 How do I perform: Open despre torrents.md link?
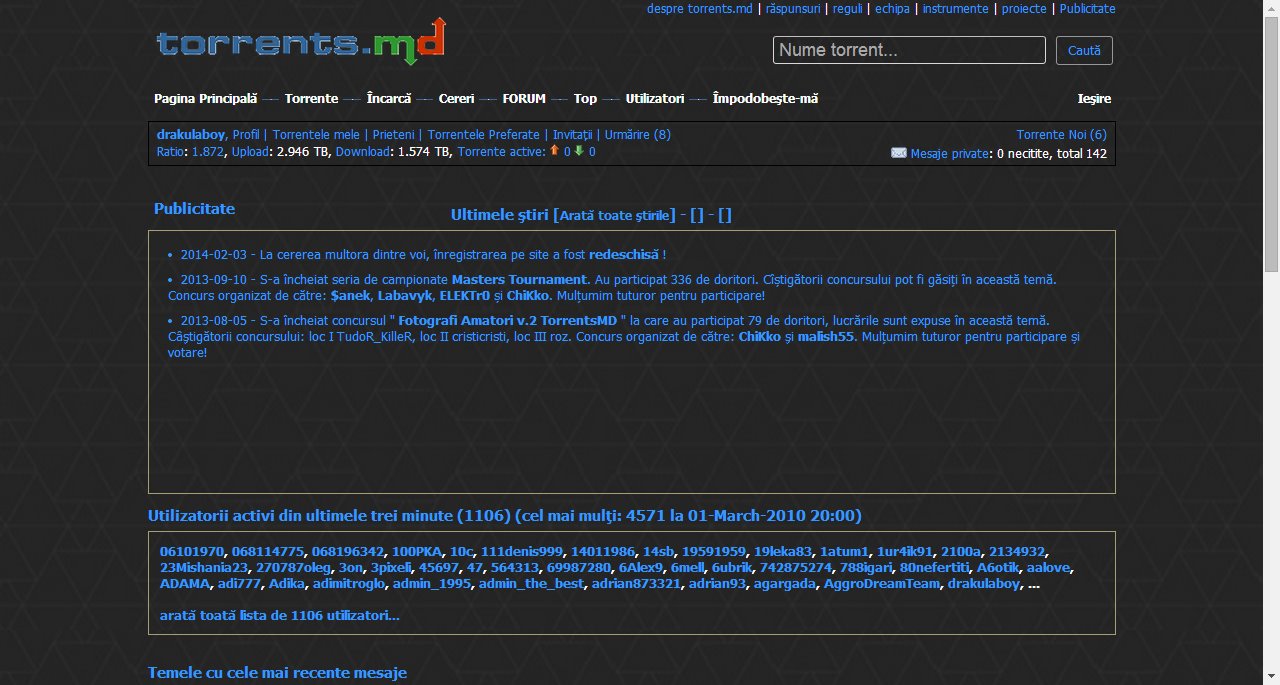point(699,9)
